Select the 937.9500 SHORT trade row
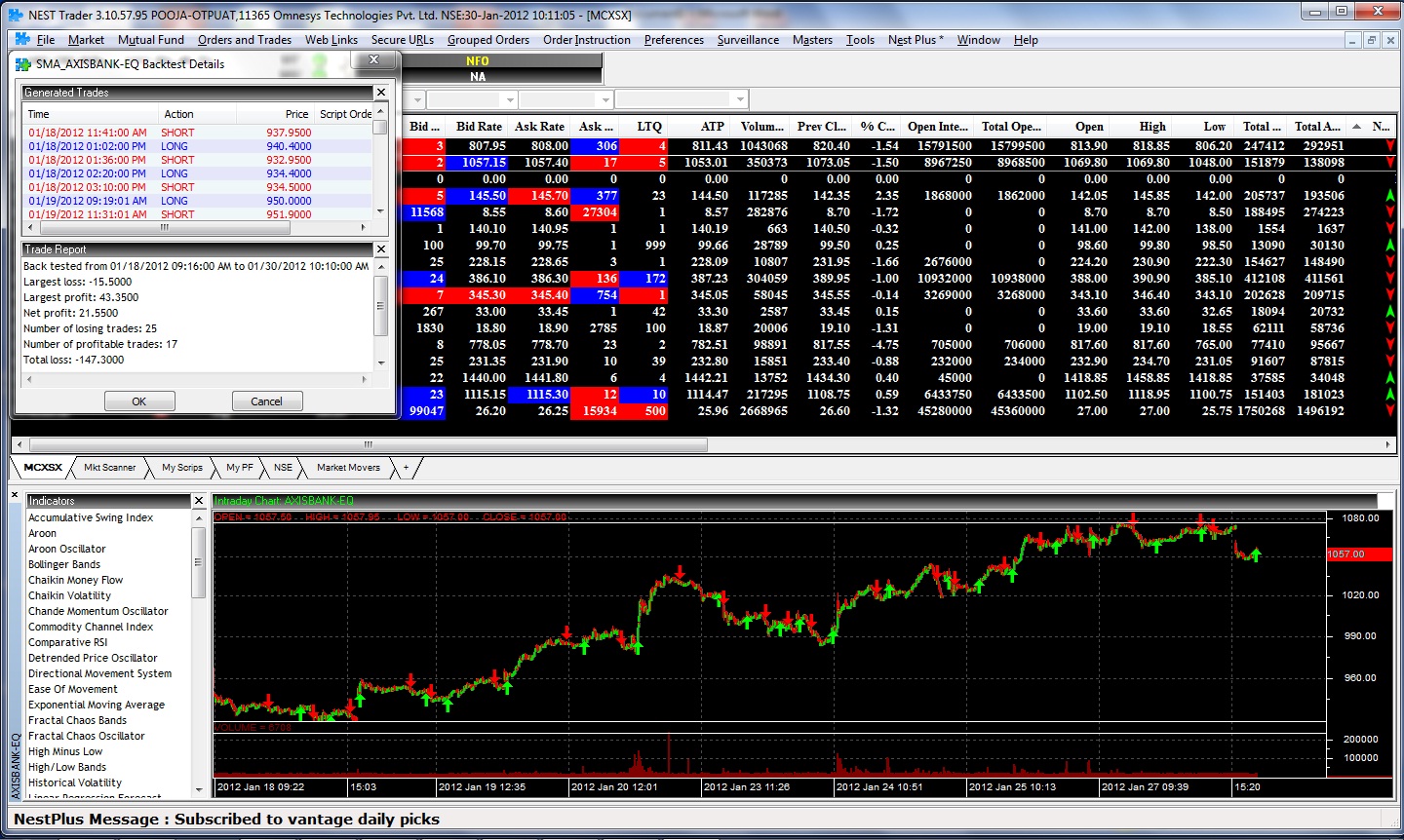The height and width of the screenshot is (840, 1404). (198, 133)
